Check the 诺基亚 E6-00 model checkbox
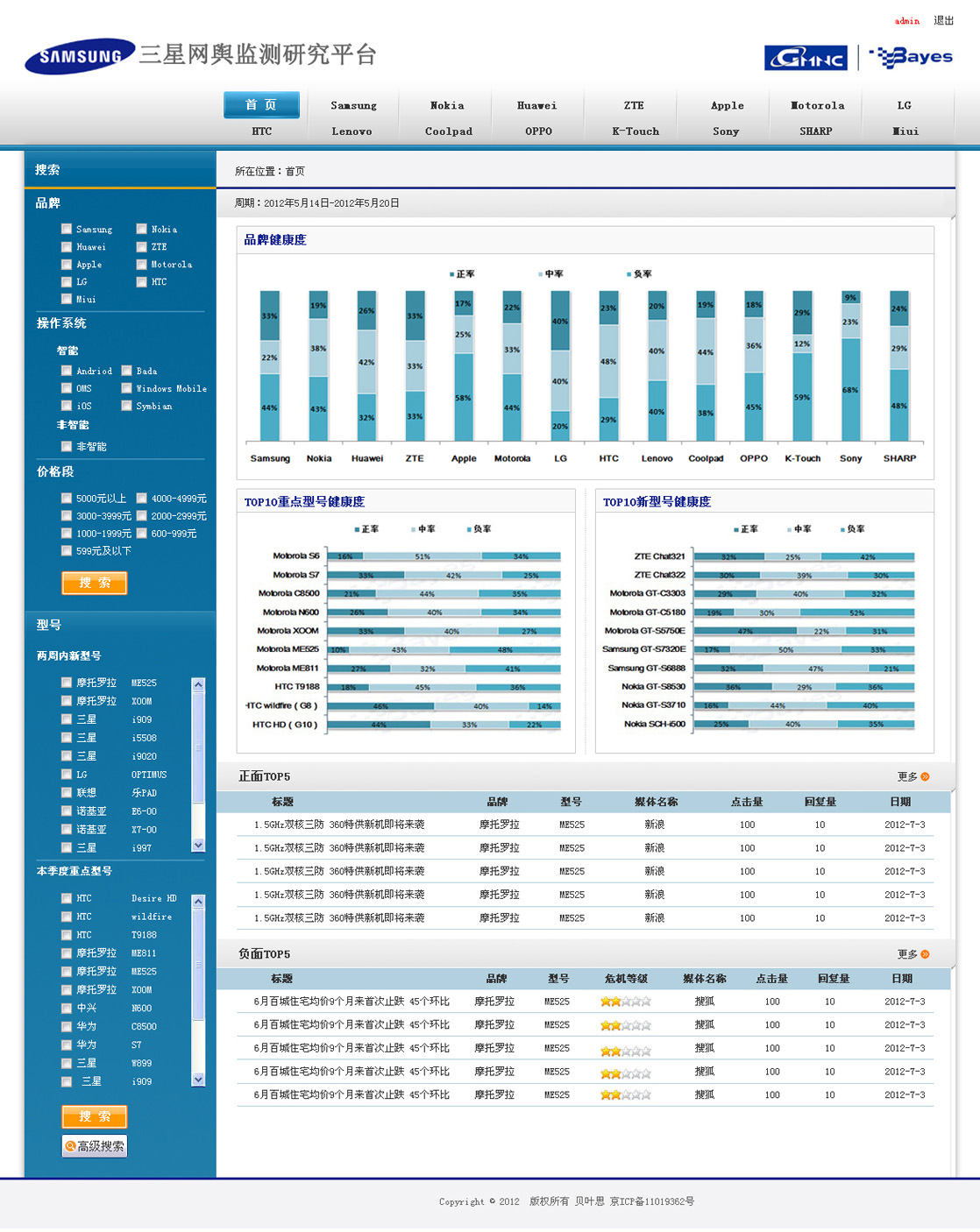This screenshot has height=1232, width=980. [67, 811]
